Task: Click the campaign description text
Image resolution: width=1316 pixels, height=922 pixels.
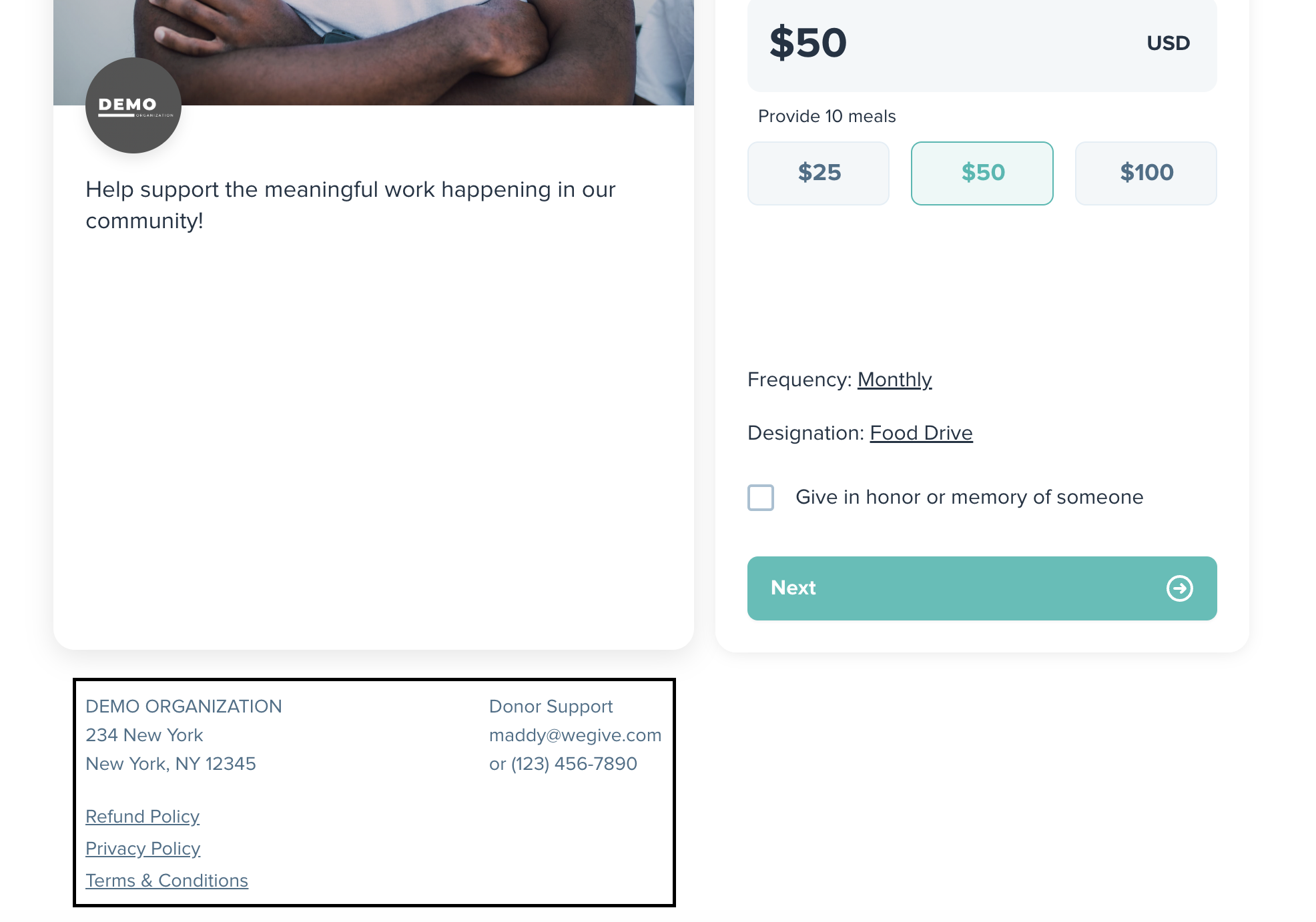Action: point(350,205)
